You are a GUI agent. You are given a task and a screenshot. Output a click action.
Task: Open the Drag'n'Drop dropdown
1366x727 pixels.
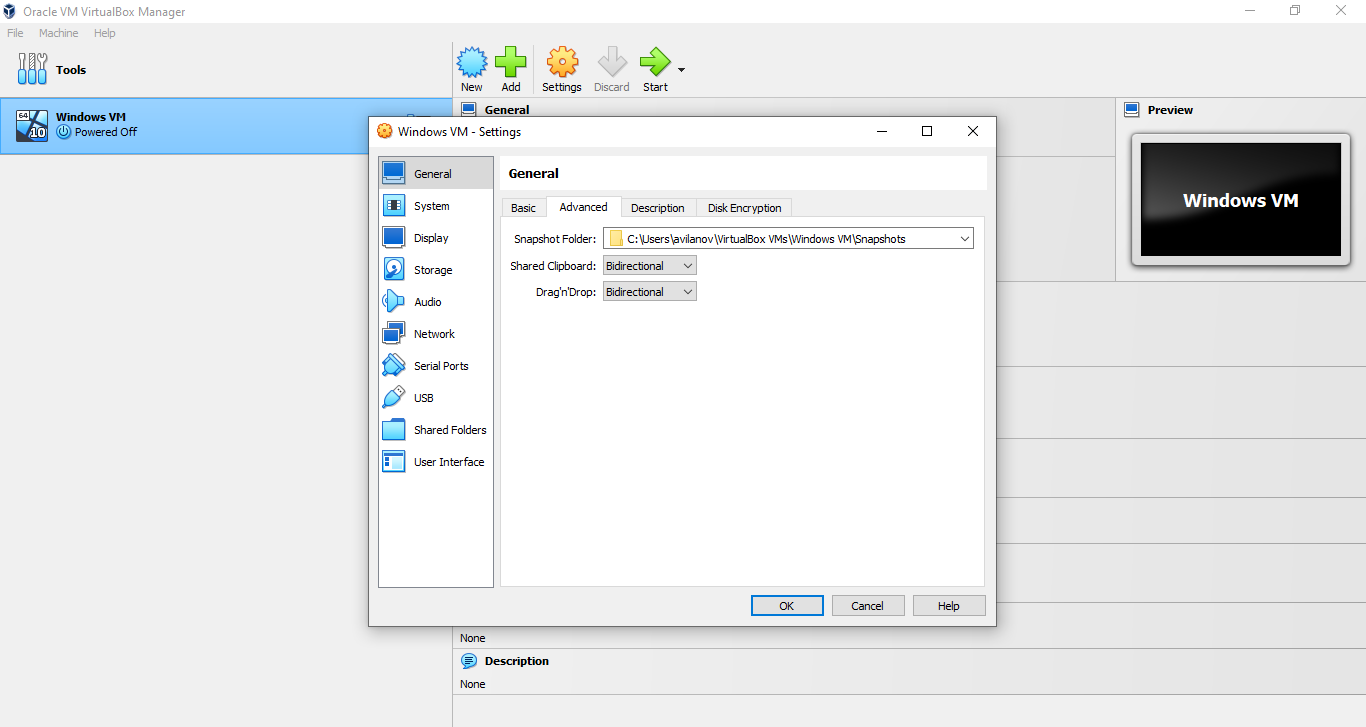(650, 292)
